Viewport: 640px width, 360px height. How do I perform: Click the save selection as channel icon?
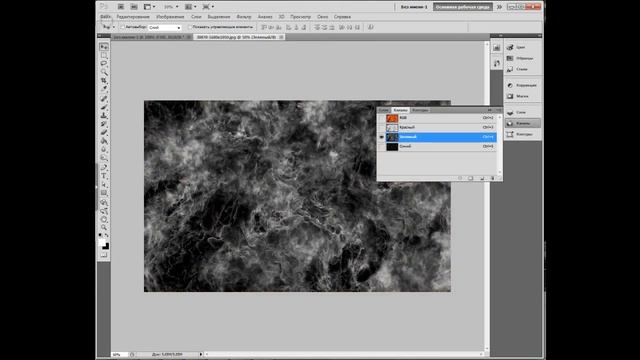(471, 178)
